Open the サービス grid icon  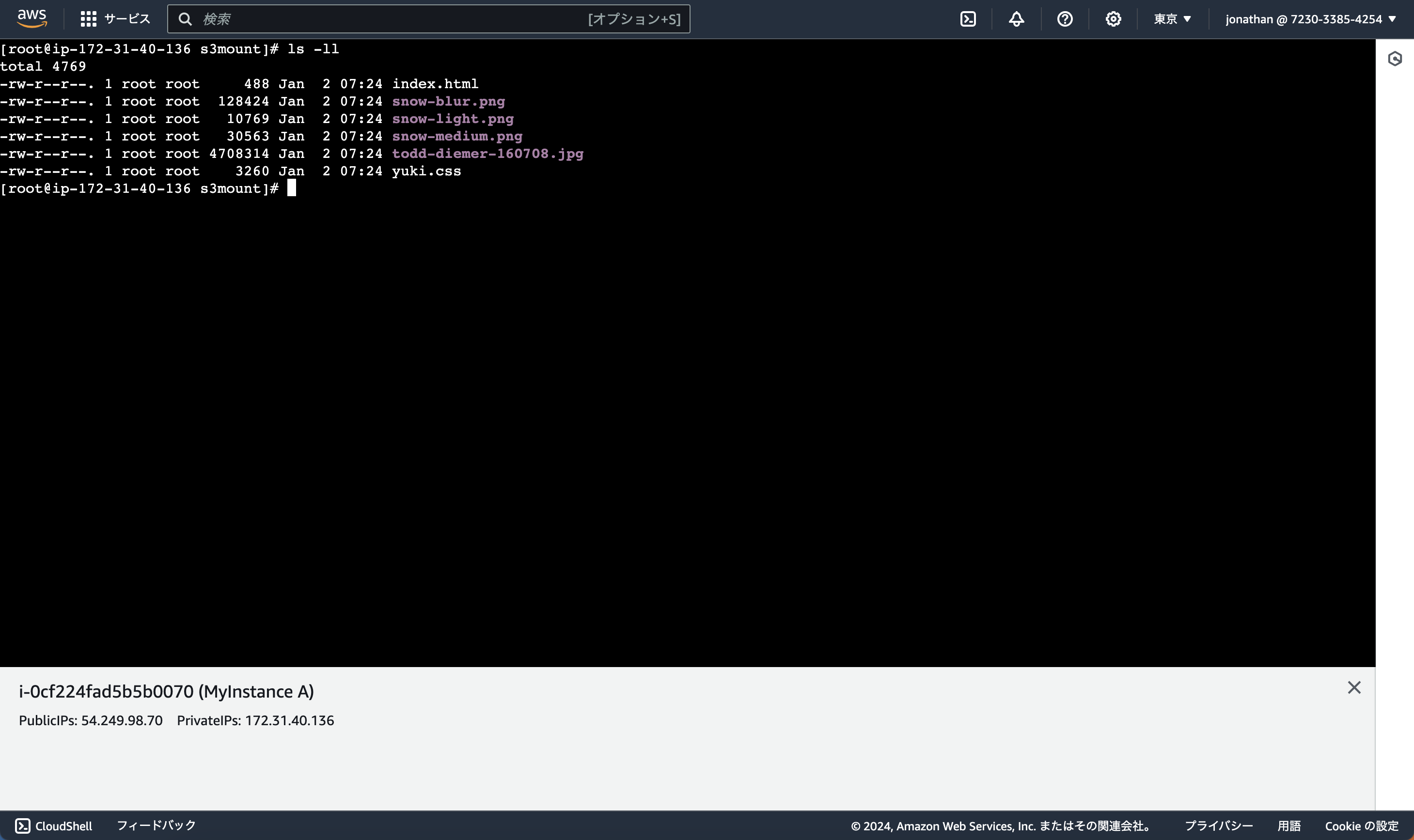[88, 18]
